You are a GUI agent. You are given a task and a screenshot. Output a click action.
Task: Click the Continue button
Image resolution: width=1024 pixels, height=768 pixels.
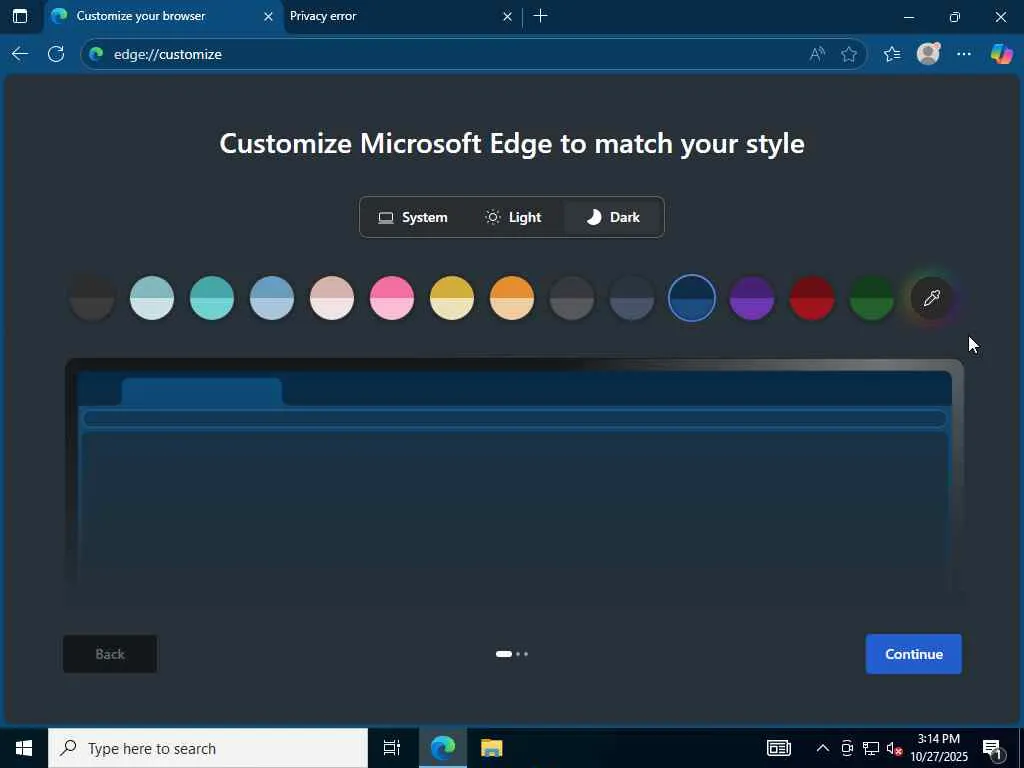[x=914, y=654]
